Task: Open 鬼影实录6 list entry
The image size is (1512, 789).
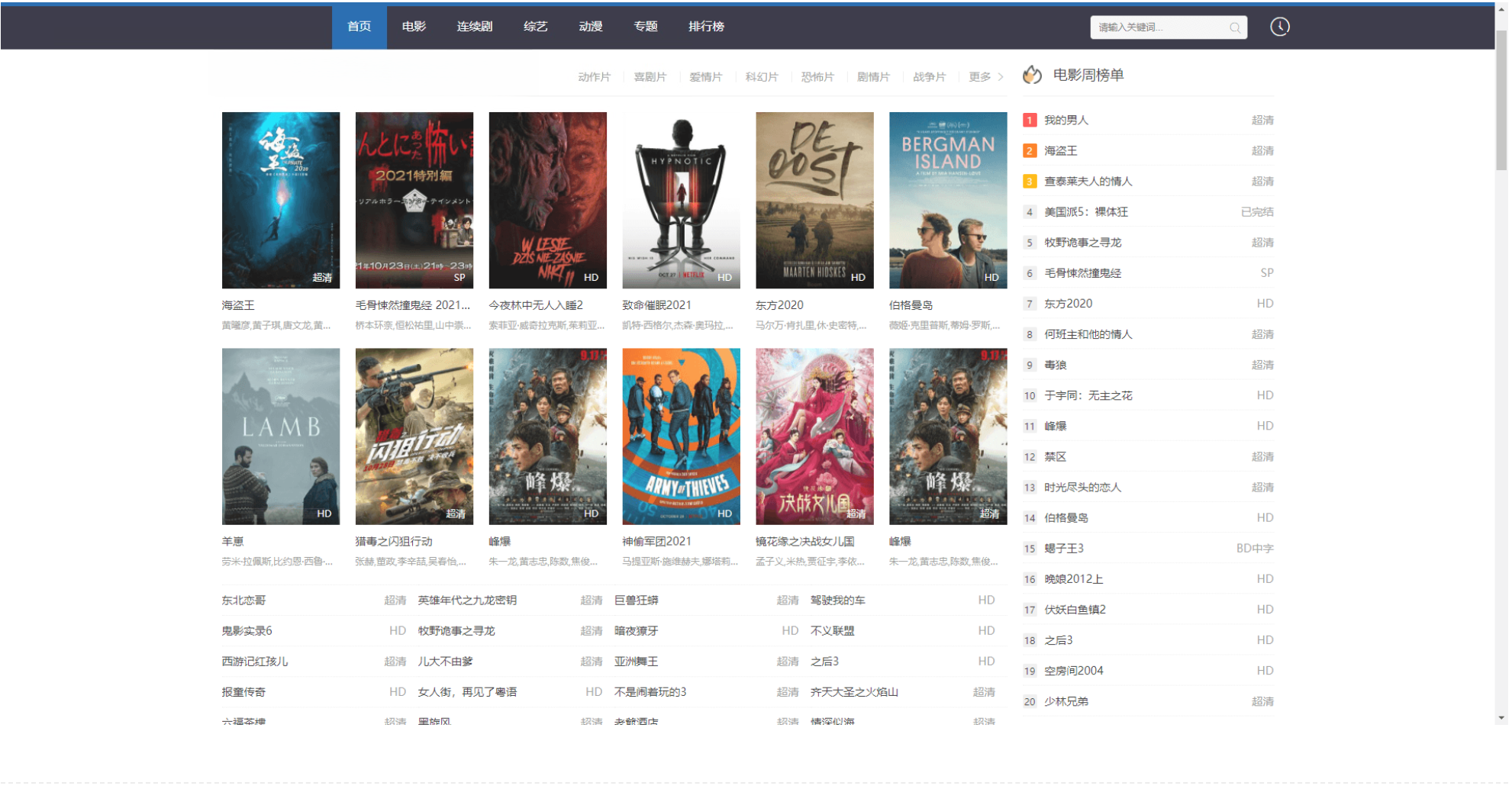Action: [247, 631]
